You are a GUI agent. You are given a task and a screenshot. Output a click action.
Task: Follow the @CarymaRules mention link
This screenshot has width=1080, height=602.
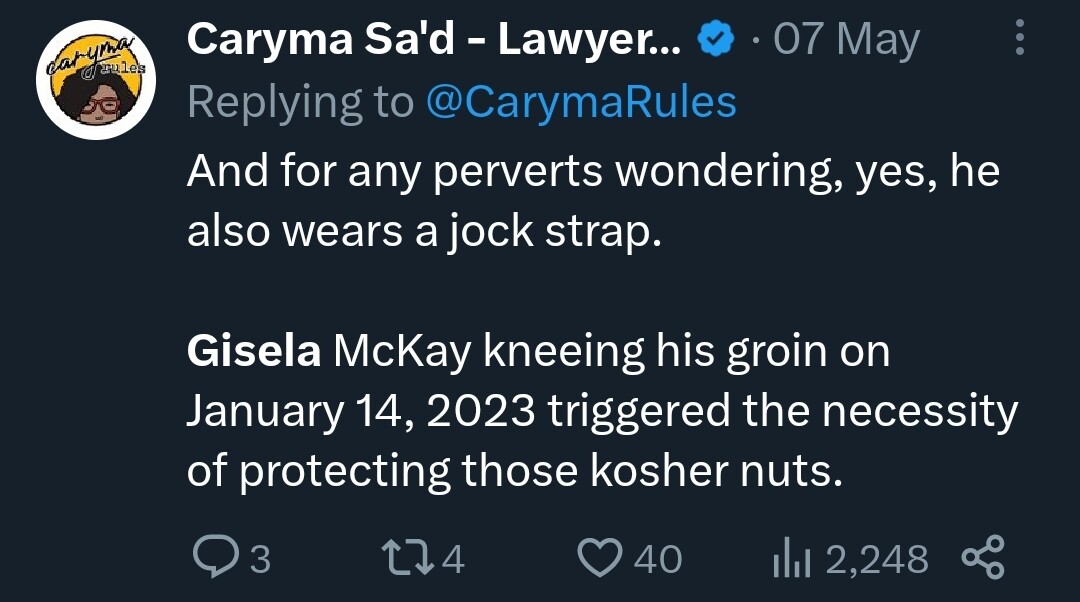click(x=581, y=102)
